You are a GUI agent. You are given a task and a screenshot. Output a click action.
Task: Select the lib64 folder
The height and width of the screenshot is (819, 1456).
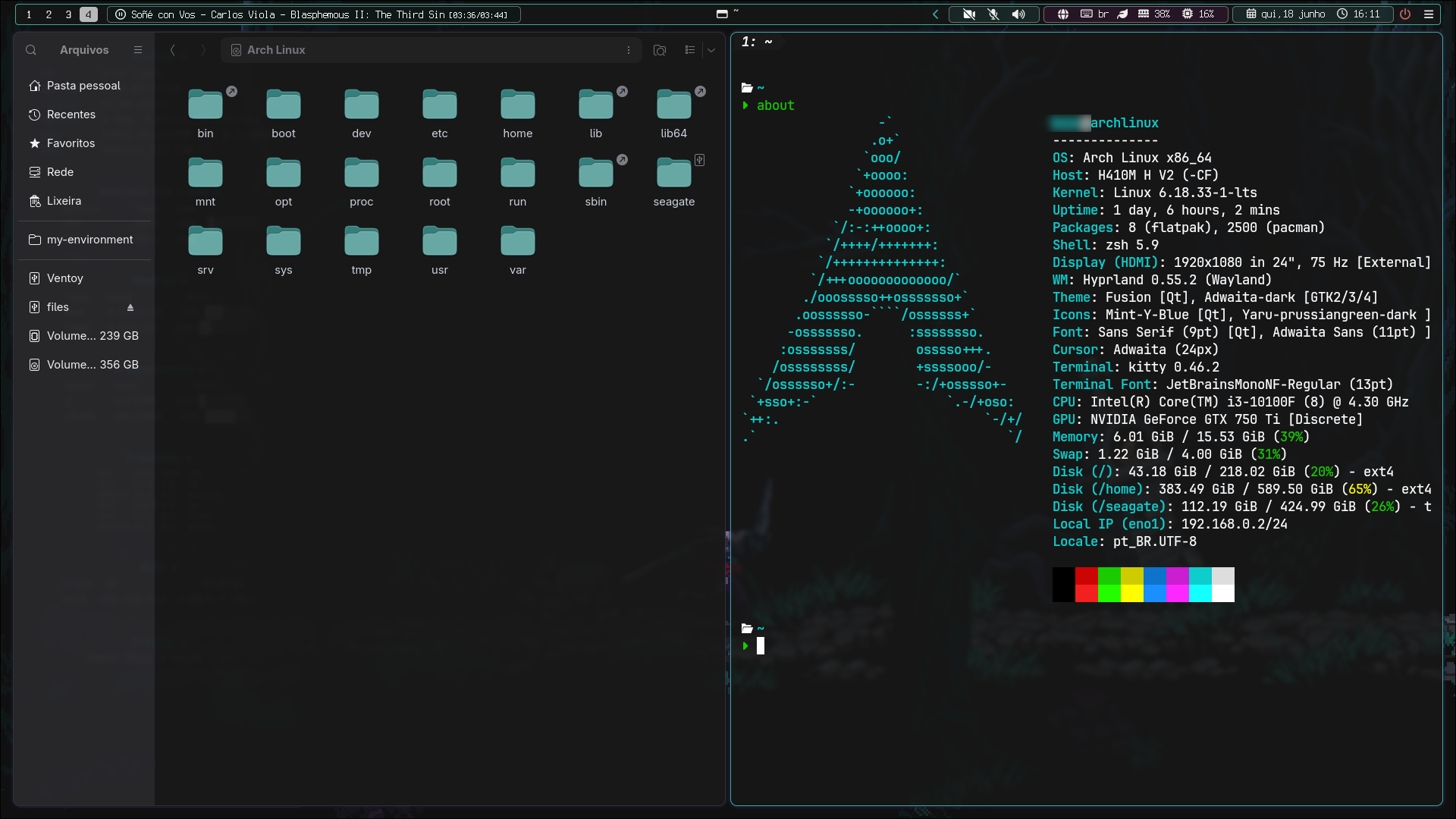[674, 114]
